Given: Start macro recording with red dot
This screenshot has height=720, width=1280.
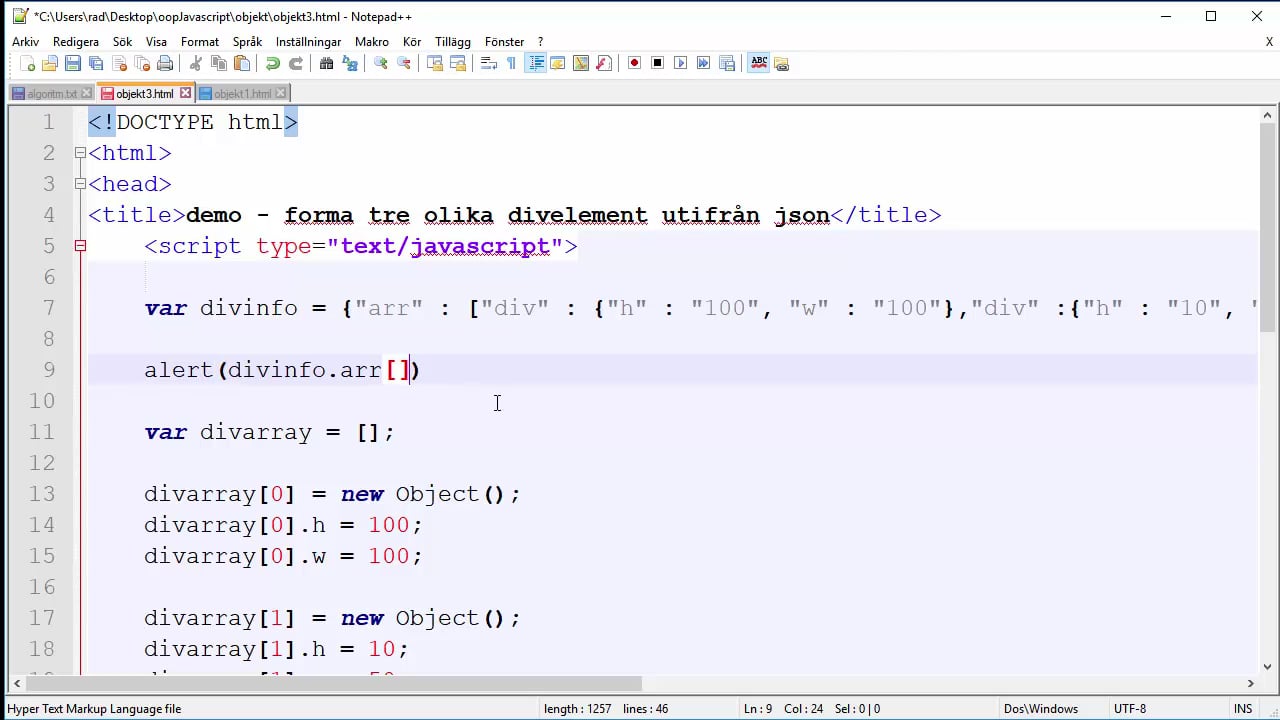Looking at the screenshot, I should (x=635, y=63).
